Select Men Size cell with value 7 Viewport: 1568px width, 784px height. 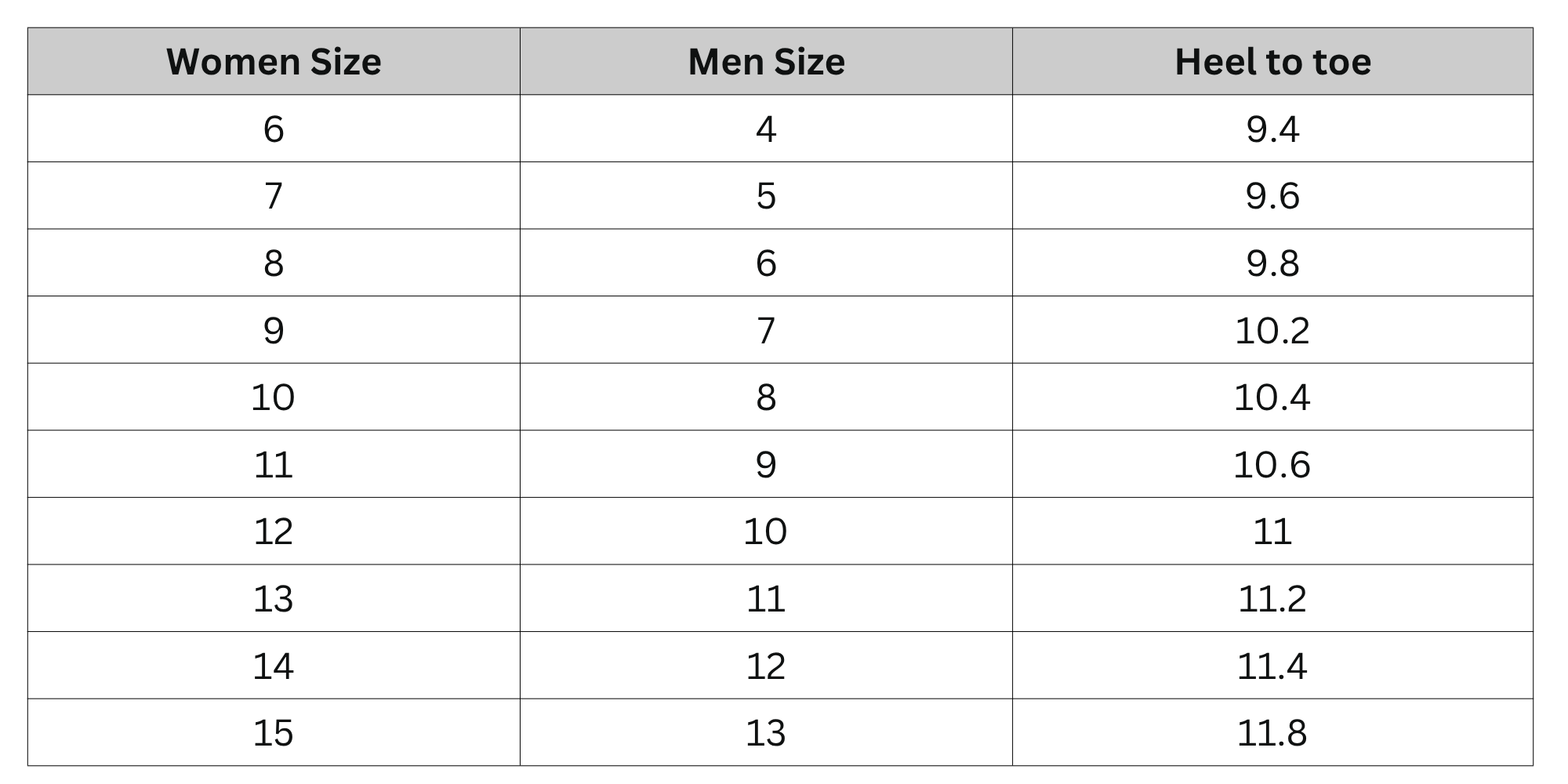766,330
